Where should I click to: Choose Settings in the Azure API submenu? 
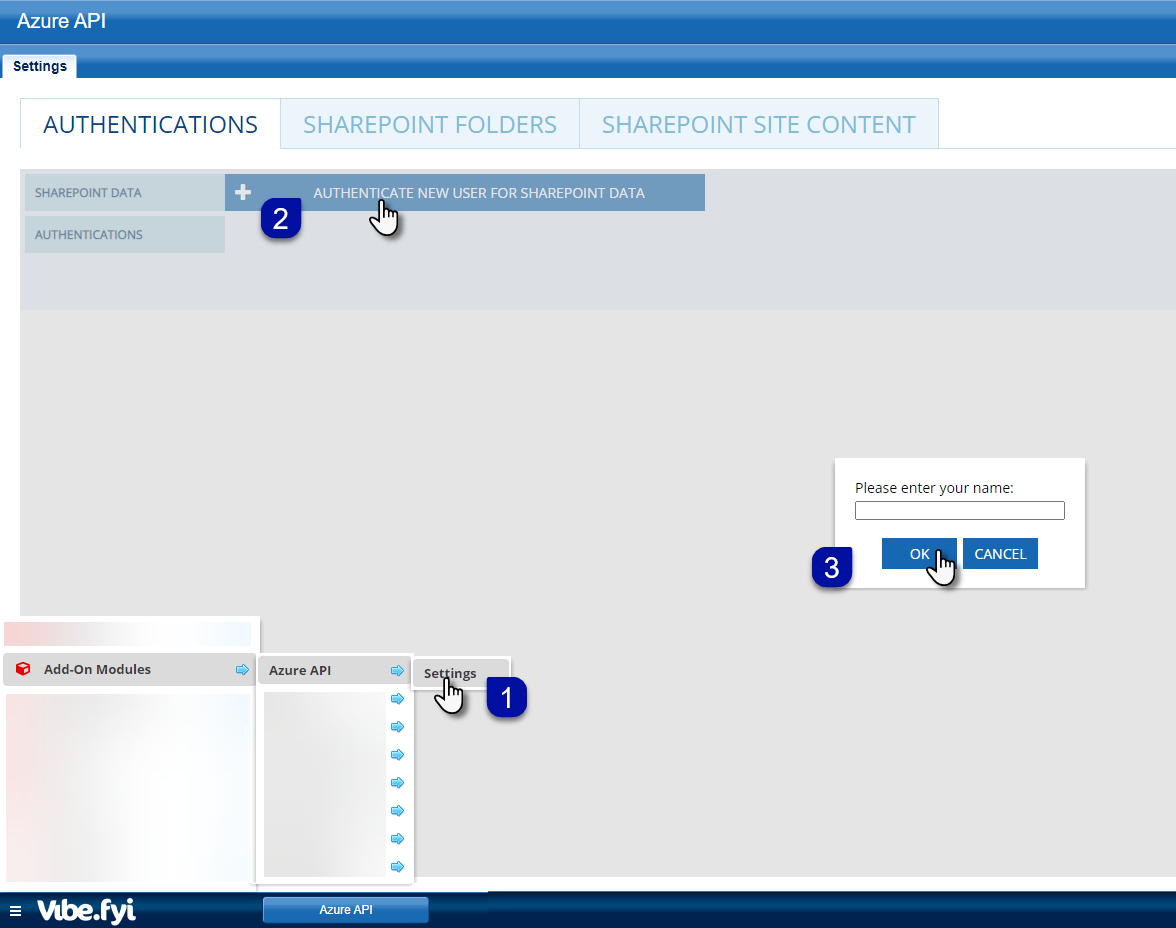pos(460,673)
